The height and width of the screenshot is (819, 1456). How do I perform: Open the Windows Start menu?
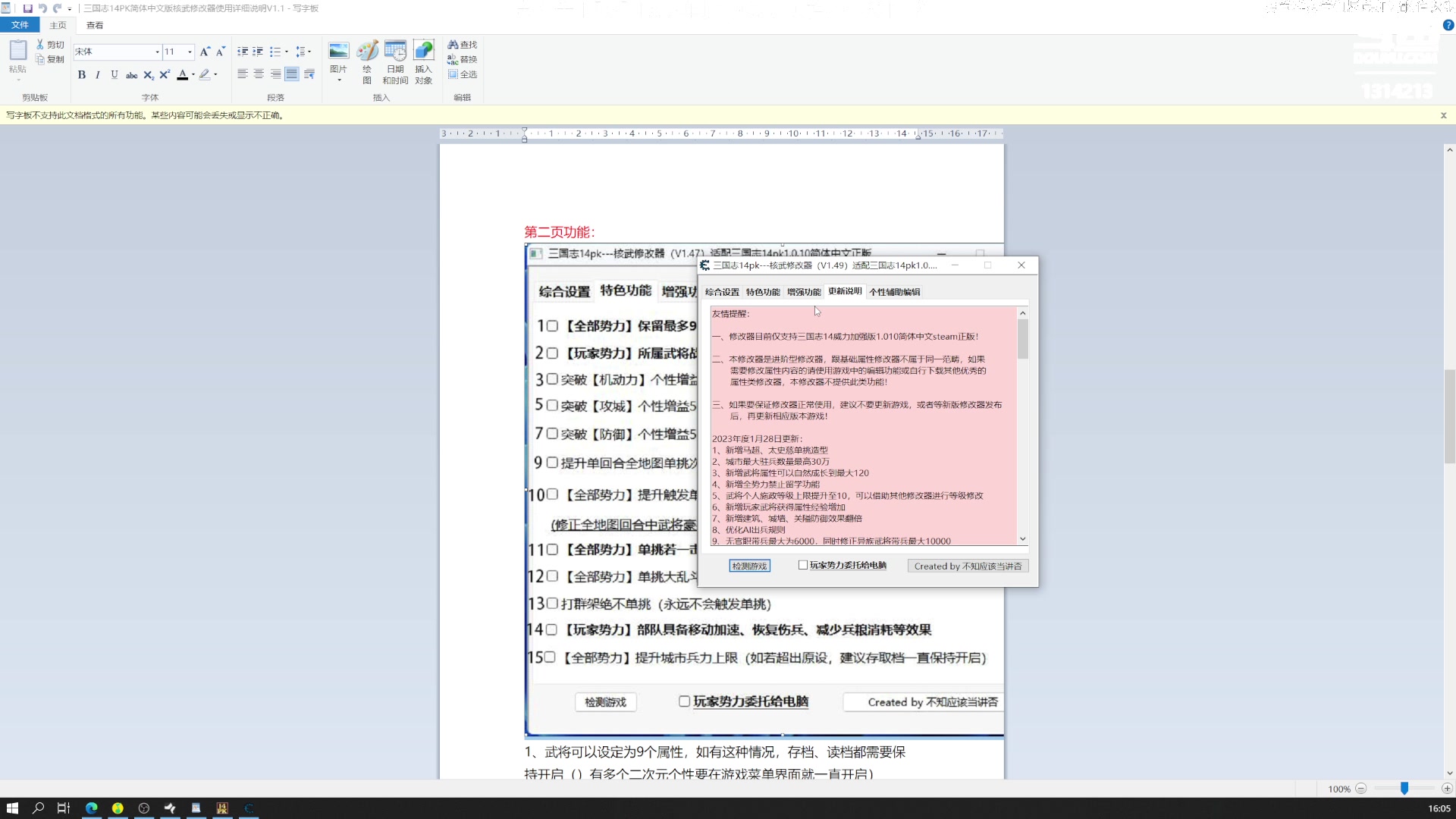12,808
